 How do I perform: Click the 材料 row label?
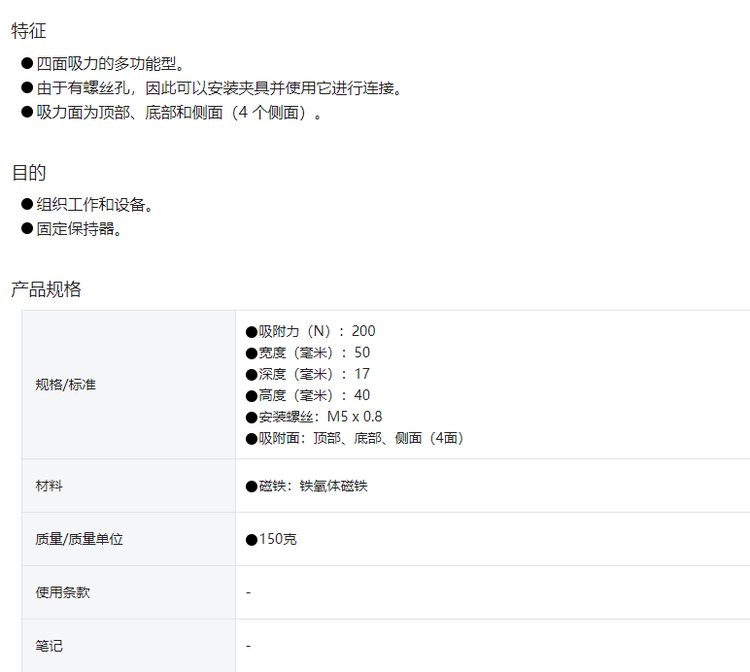click(x=49, y=486)
